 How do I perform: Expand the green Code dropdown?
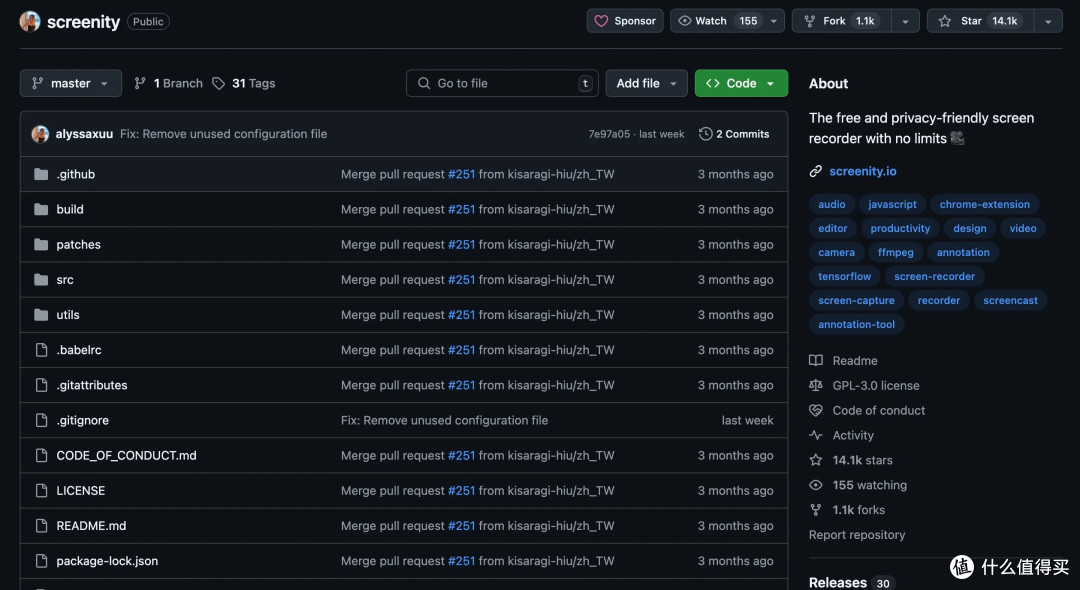coord(741,83)
